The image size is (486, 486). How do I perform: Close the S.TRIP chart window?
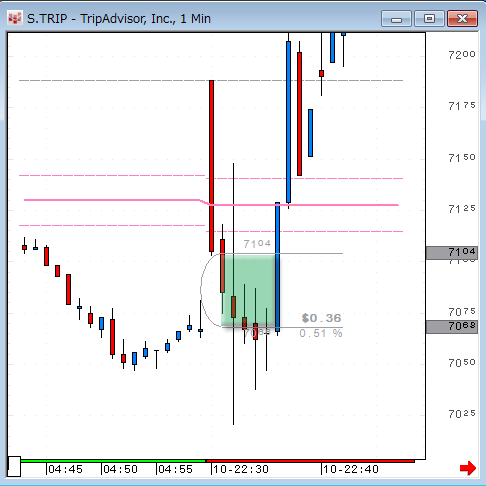[462, 19]
